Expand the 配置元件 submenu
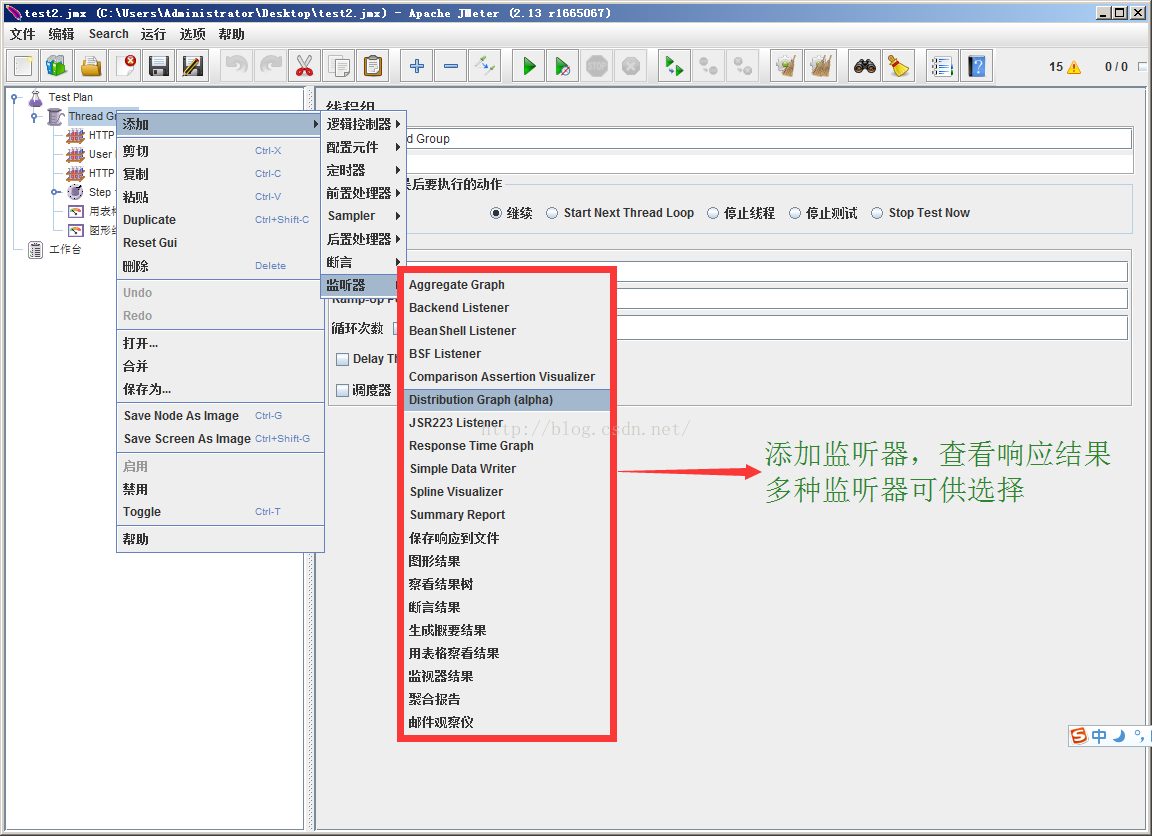The width and height of the screenshot is (1152, 836). coord(364,147)
